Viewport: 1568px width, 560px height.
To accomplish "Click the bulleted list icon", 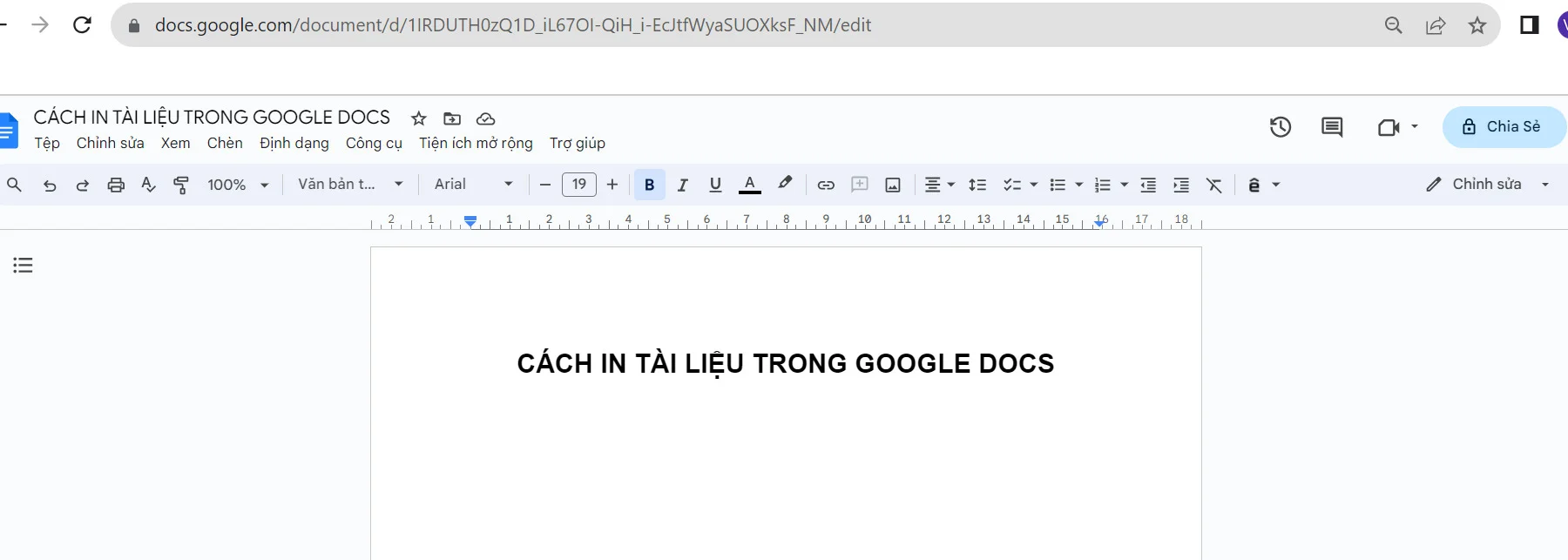I will 1058,185.
